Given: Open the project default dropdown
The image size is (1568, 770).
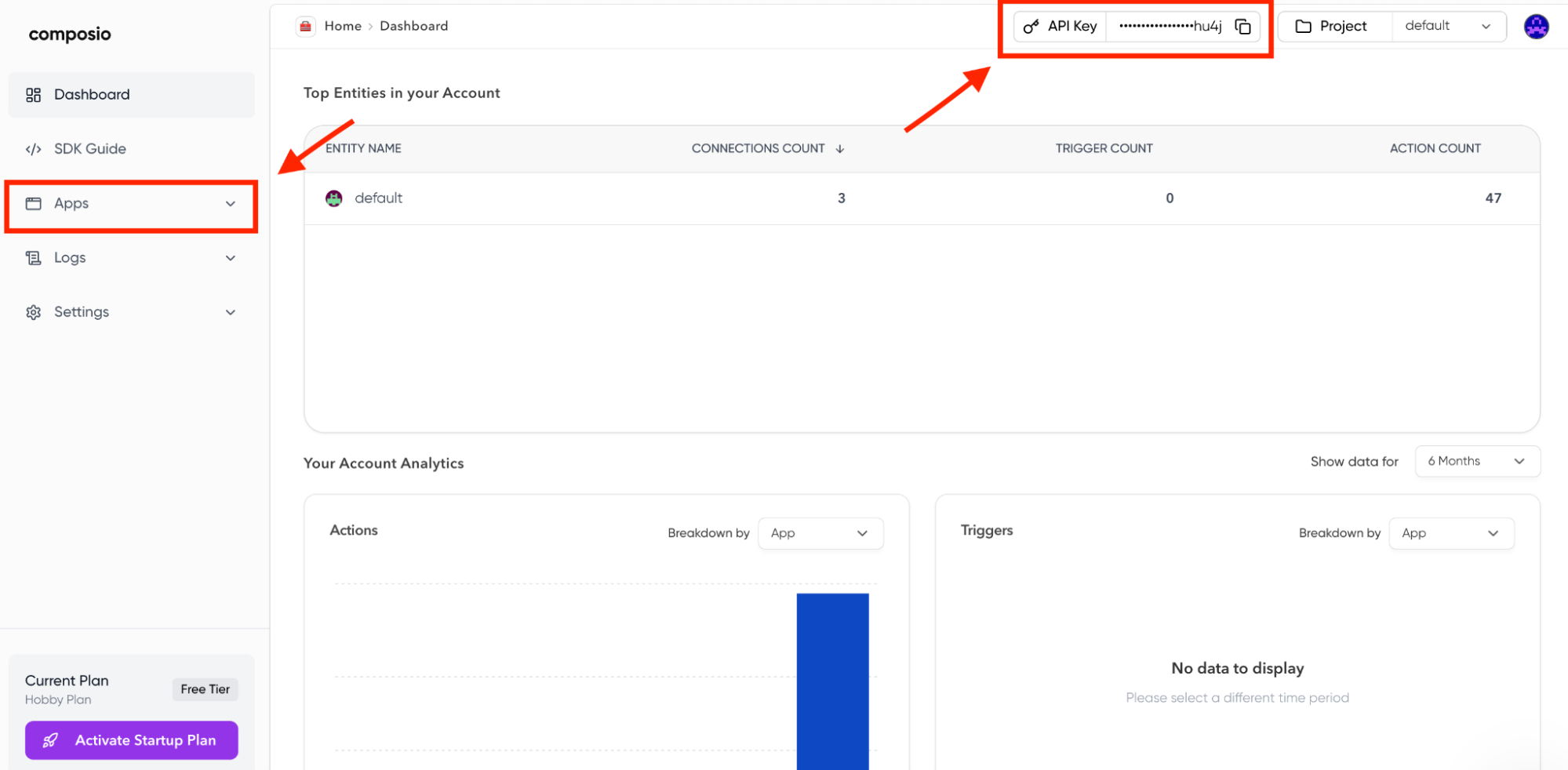Looking at the screenshot, I should 1448,26.
